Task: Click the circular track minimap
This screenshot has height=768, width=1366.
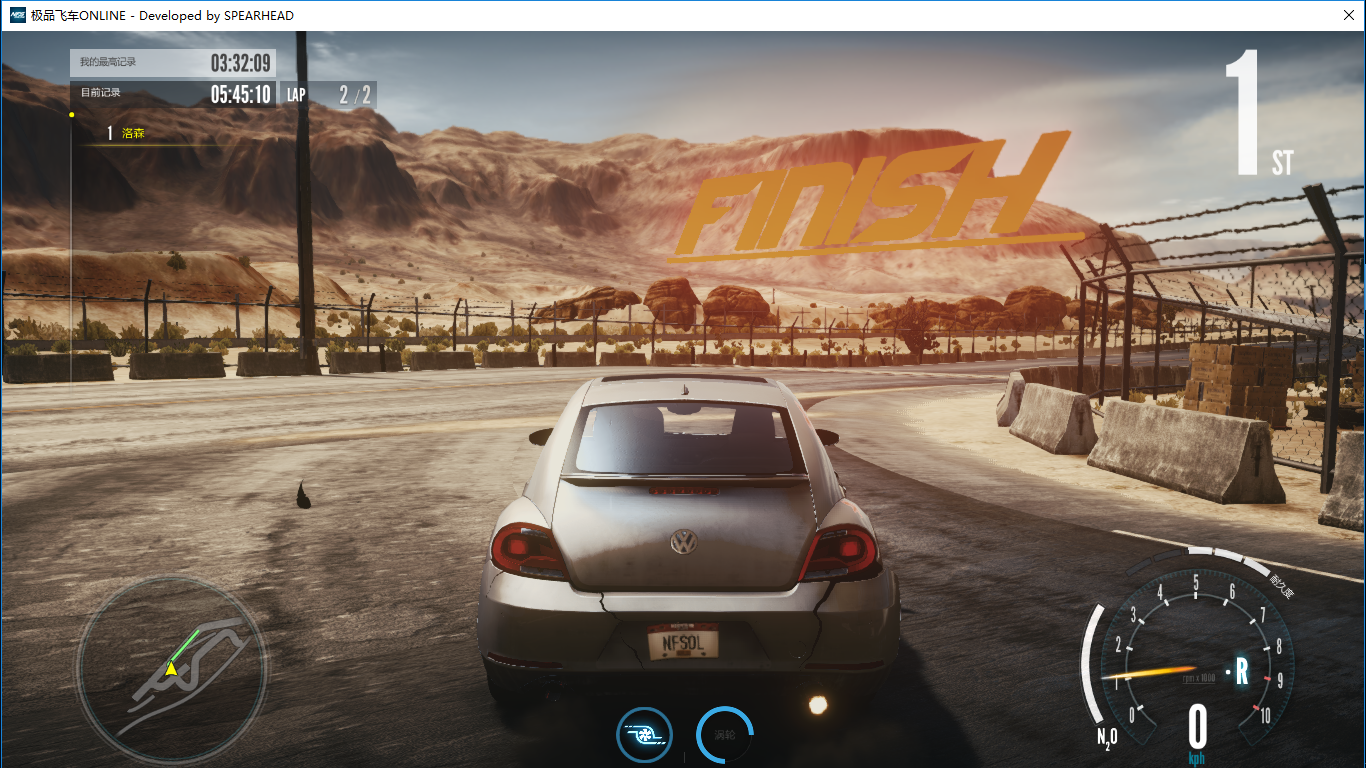Action: 171,670
